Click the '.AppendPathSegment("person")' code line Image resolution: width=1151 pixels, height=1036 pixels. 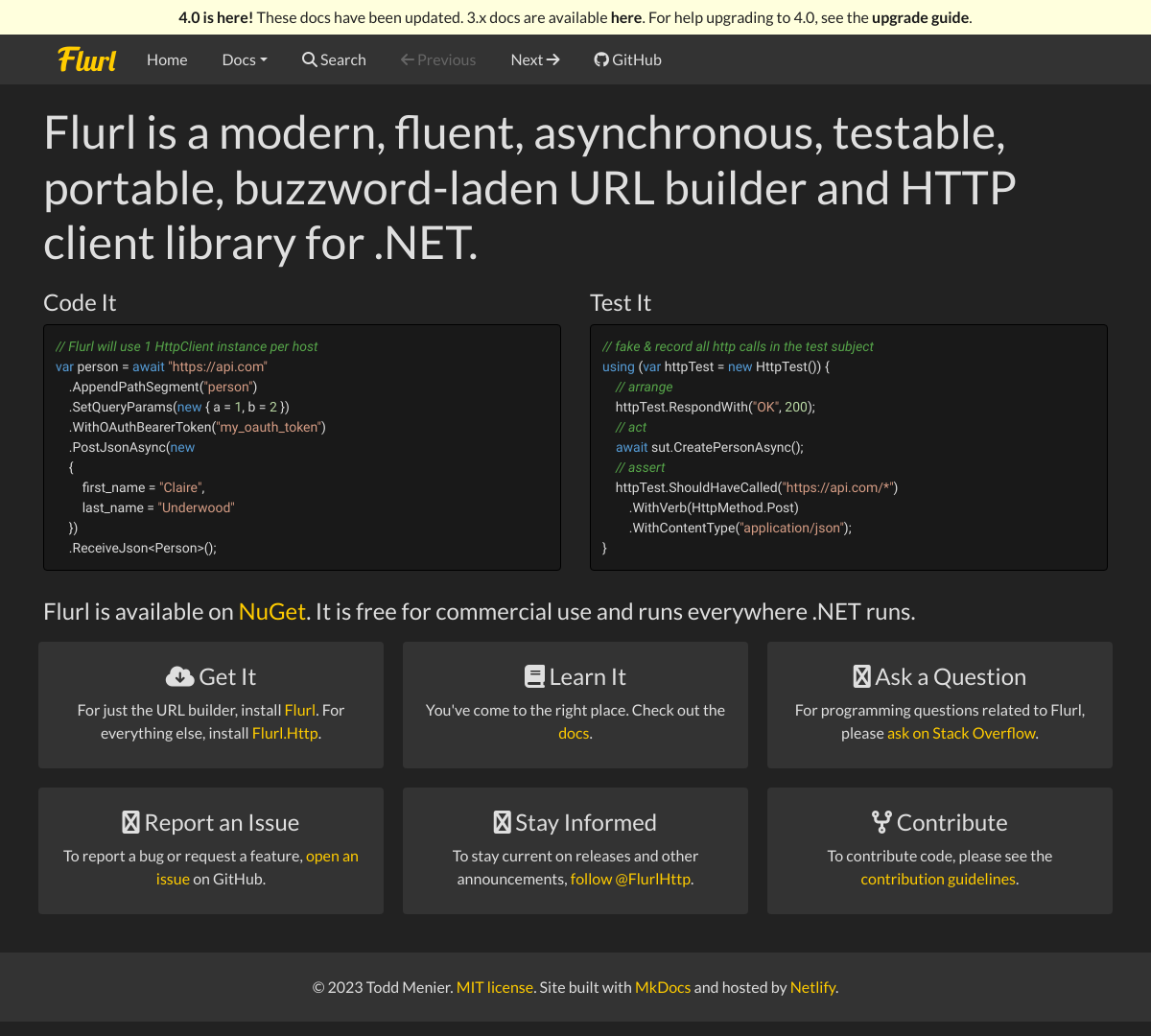click(x=163, y=387)
